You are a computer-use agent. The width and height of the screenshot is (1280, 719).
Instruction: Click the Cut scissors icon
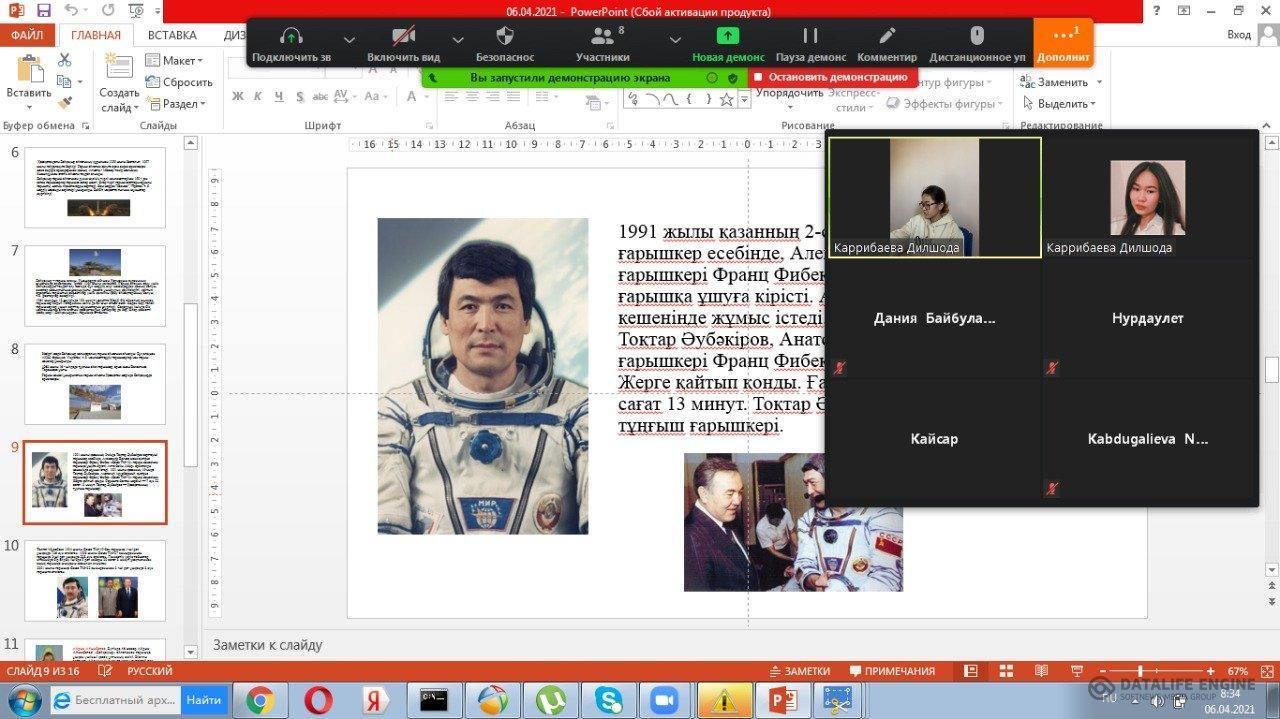click(65, 60)
